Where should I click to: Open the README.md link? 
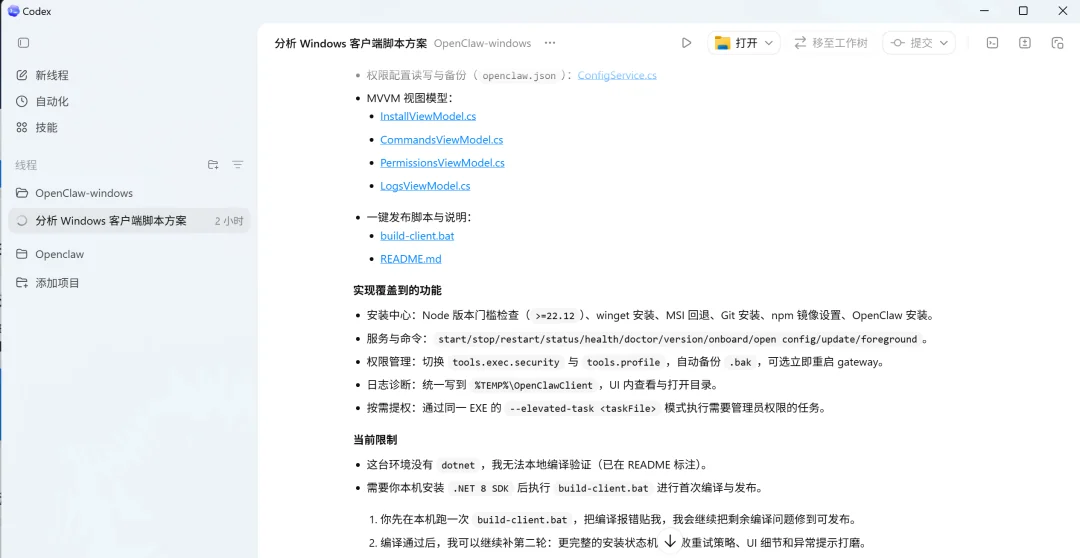[411, 259]
